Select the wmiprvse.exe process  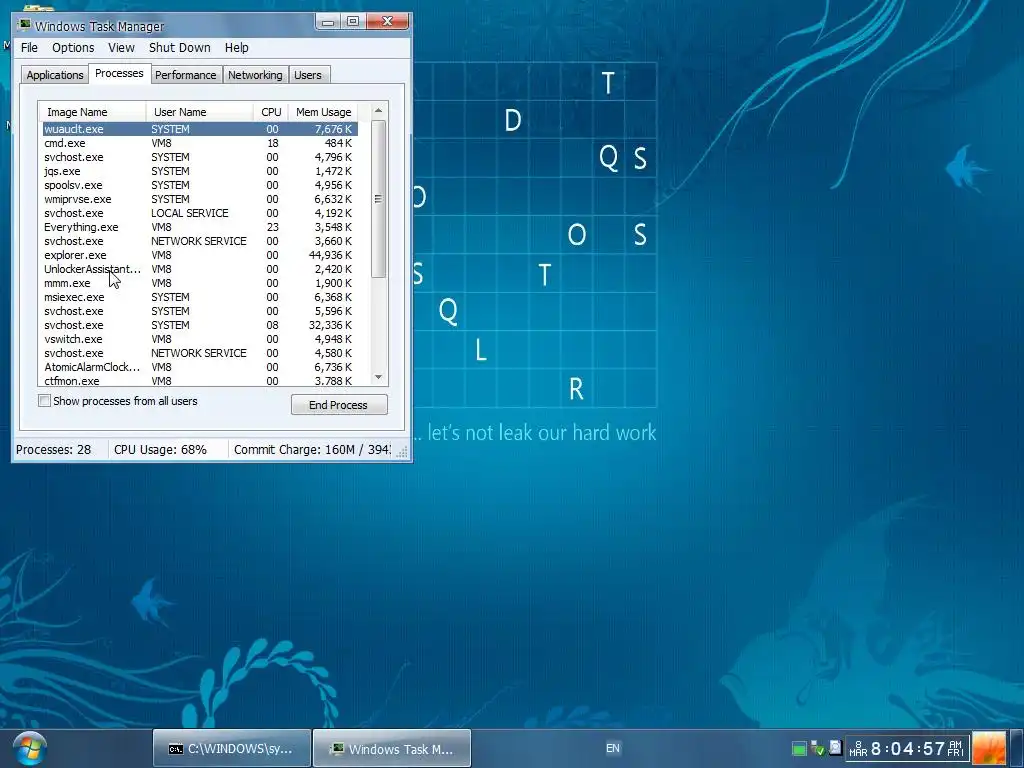point(200,199)
